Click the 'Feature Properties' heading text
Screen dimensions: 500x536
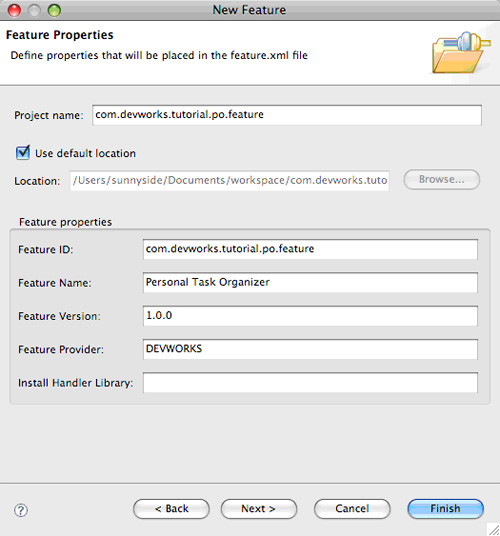[x=59, y=35]
